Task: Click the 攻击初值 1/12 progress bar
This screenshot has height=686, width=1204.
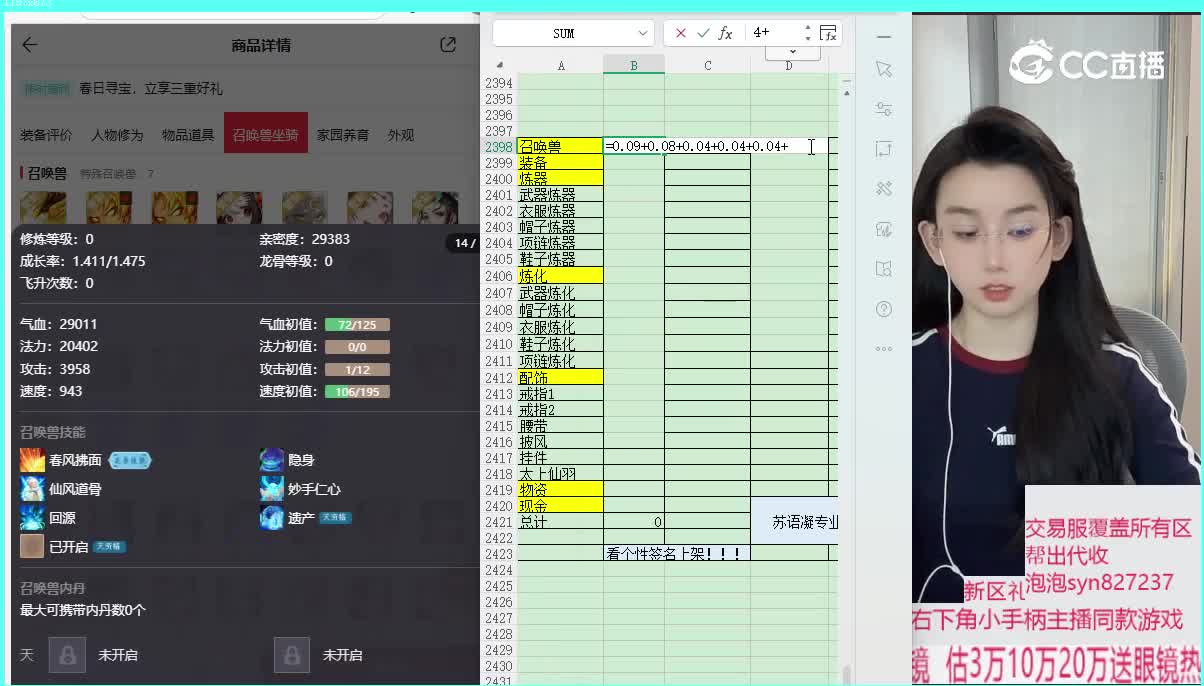Action: coord(357,369)
